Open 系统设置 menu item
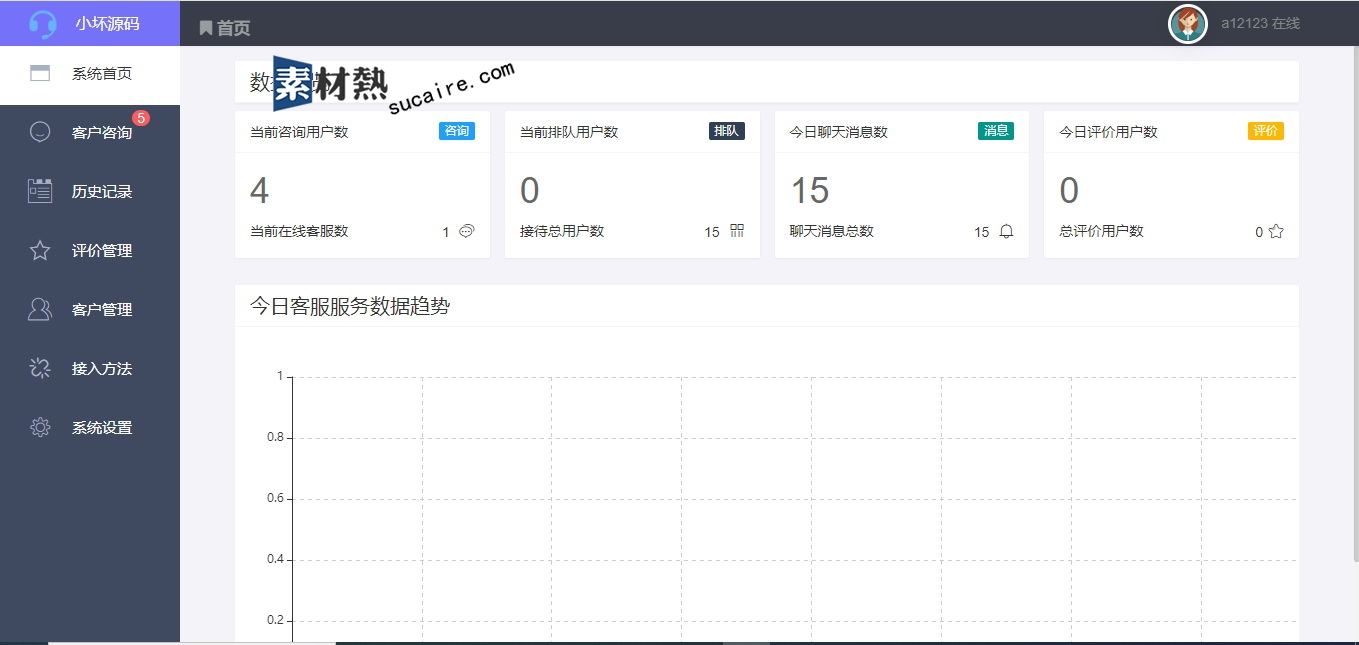 pos(90,427)
